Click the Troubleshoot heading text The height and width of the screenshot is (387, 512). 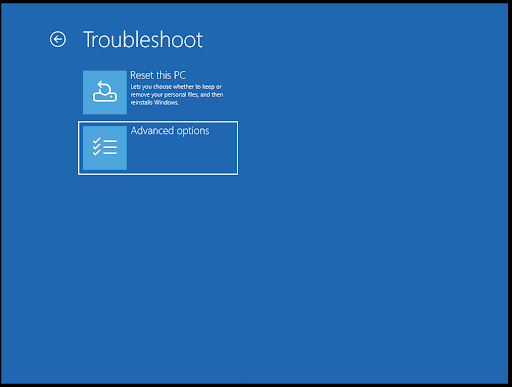pyautogui.click(x=143, y=40)
